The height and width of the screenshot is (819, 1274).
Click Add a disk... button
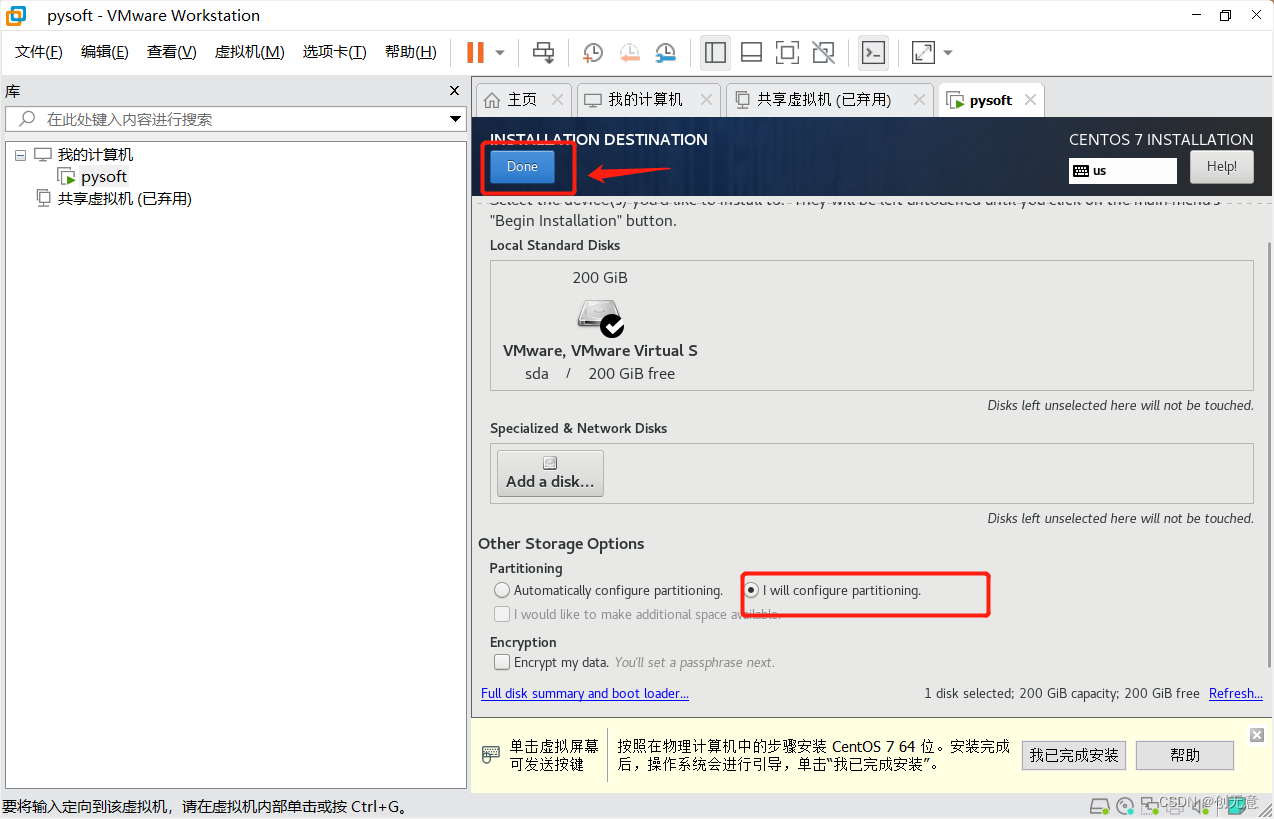(x=550, y=473)
